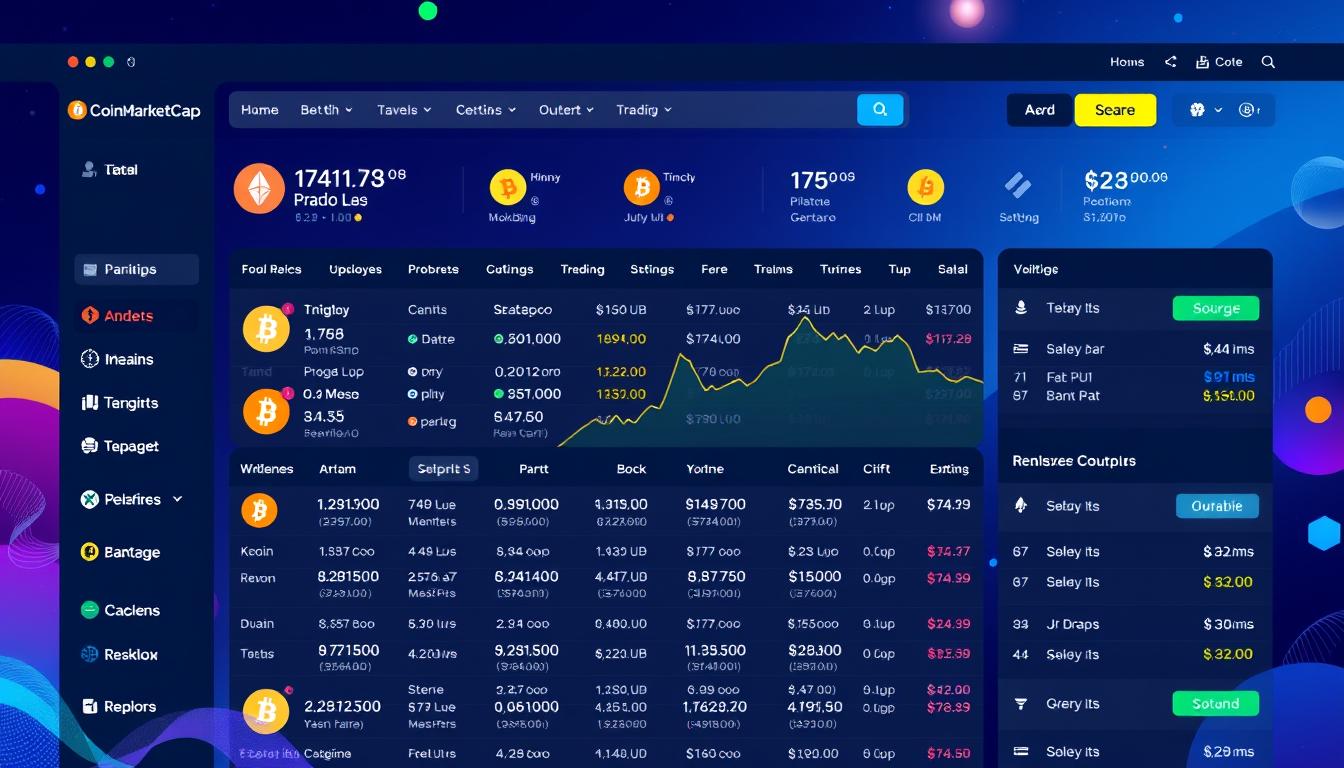Image resolution: width=1344 pixels, height=768 pixels.
Task: Click the CoinMarketCap logo
Action: (134, 110)
